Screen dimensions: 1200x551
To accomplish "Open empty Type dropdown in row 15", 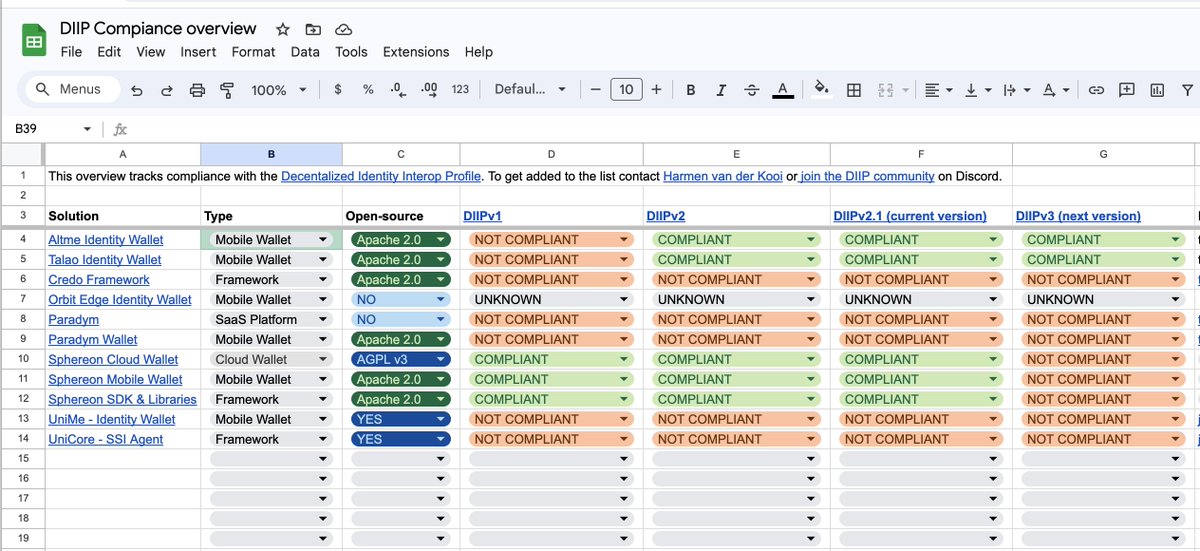I will [x=323, y=459].
